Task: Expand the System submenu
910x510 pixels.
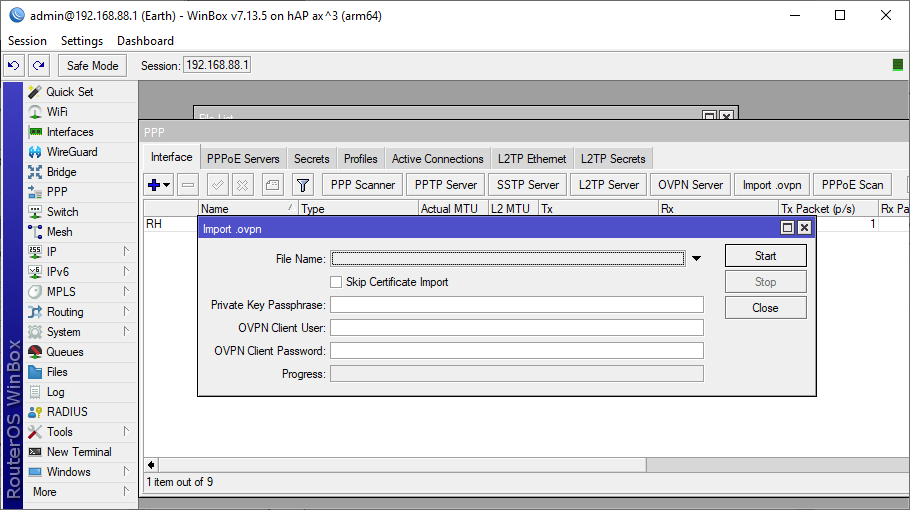Action: [x=126, y=331]
